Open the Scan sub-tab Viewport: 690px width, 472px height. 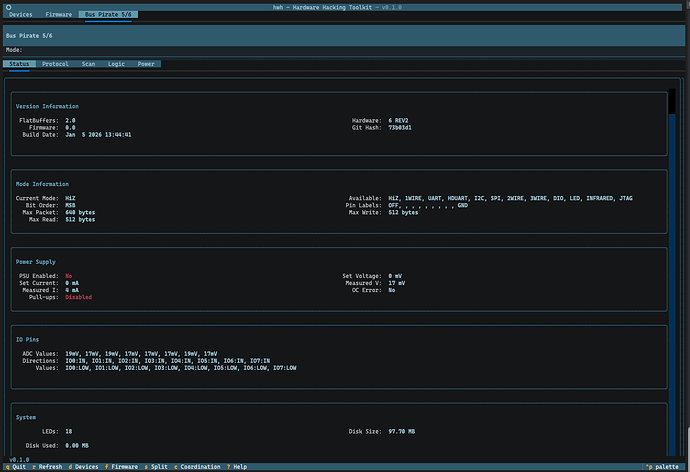[x=89, y=64]
